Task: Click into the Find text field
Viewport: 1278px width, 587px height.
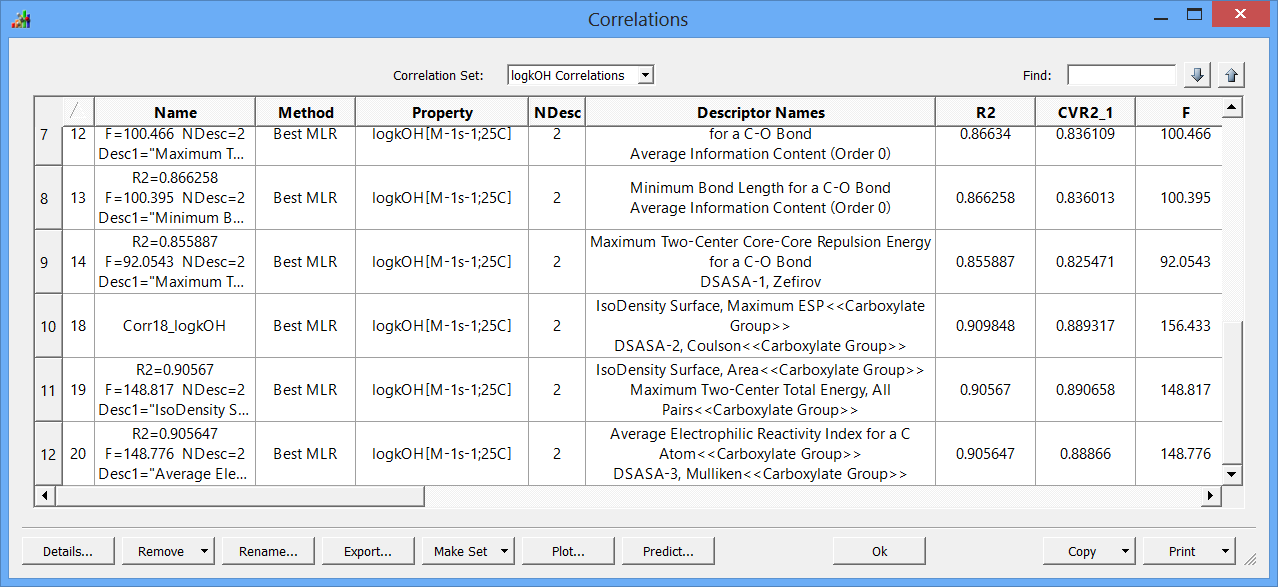Action: click(1121, 75)
